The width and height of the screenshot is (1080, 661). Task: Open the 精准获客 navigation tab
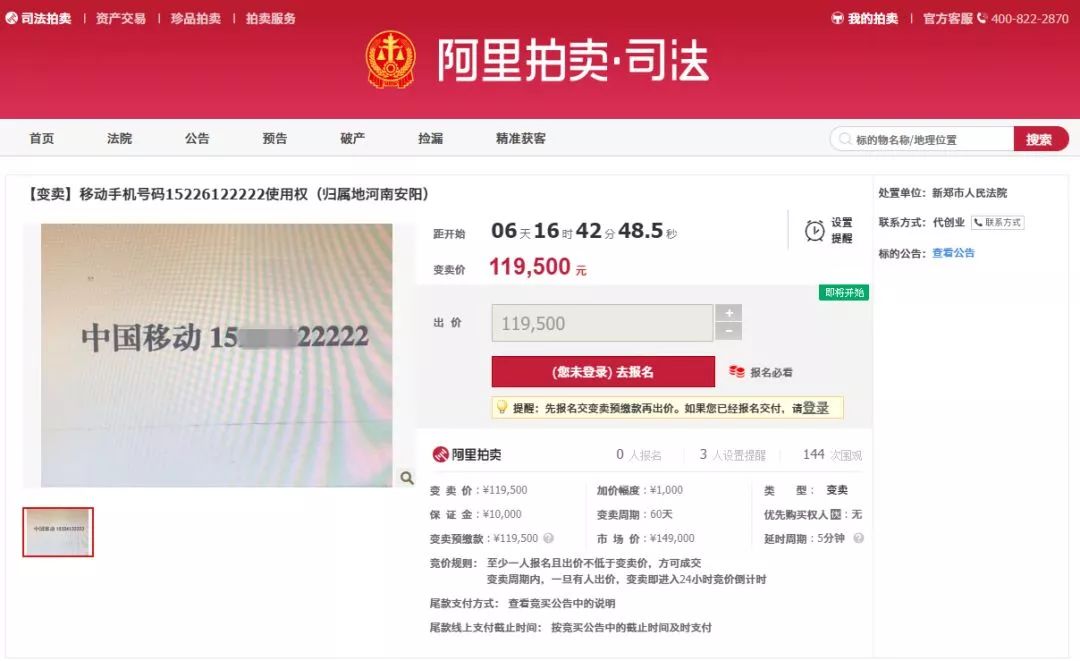(521, 138)
